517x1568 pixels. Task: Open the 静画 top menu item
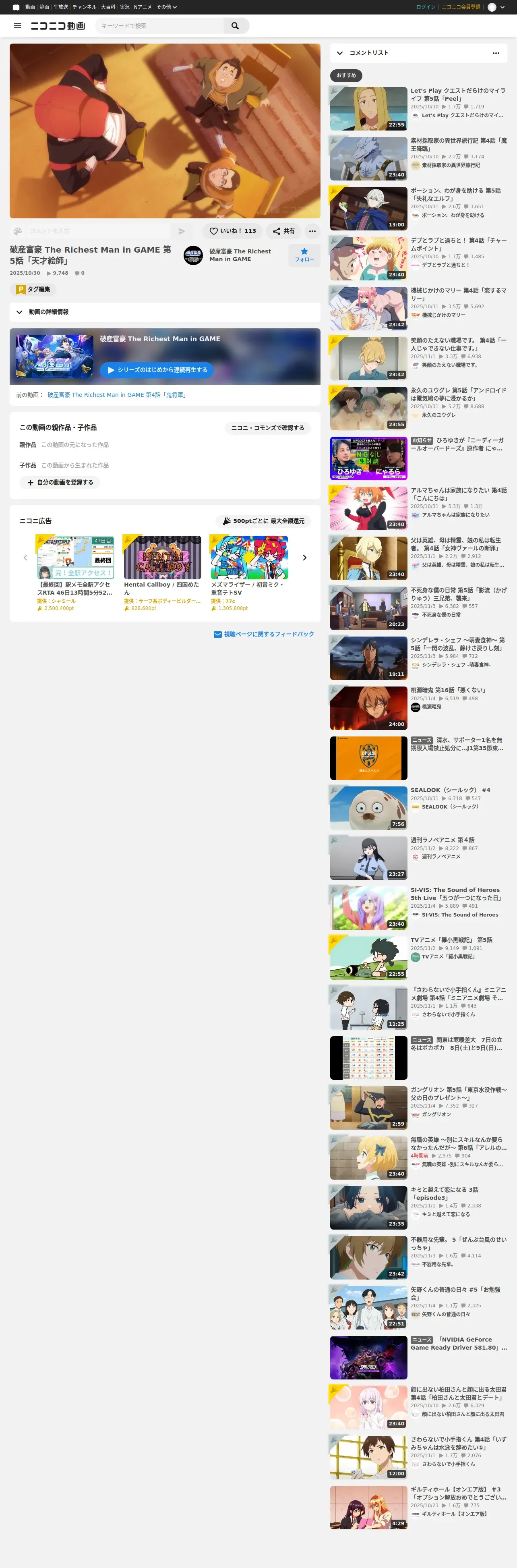tap(44, 7)
